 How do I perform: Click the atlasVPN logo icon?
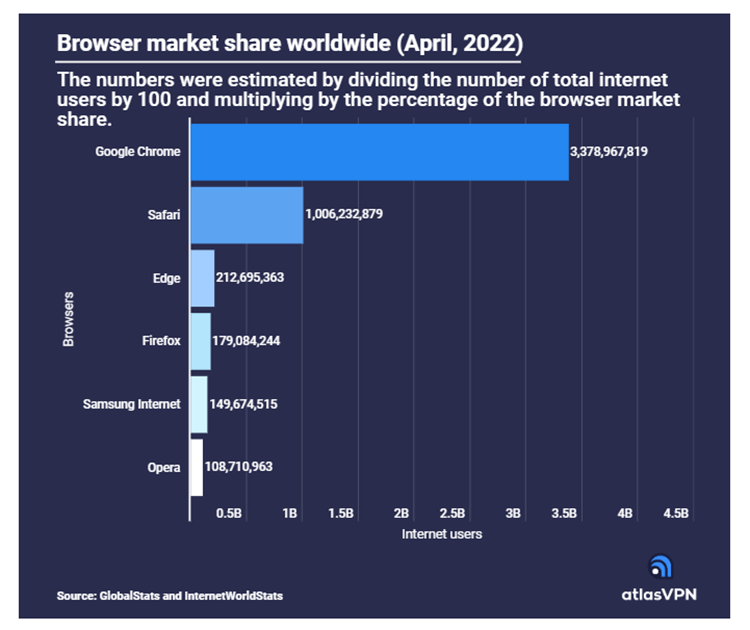click(x=661, y=567)
